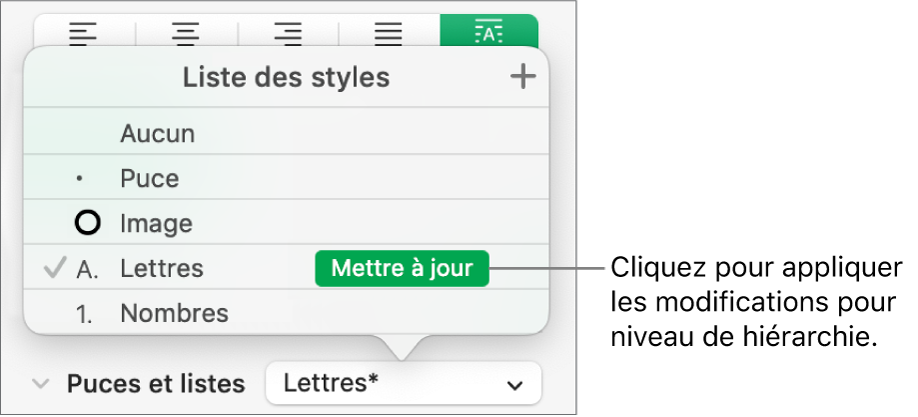Click the Mettre à jour button
This screenshot has width=918, height=417.
pos(401,268)
